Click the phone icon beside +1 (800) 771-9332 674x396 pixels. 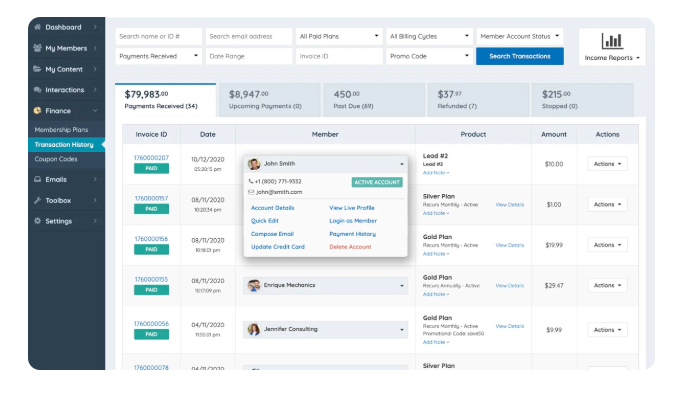click(x=251, y=181)
